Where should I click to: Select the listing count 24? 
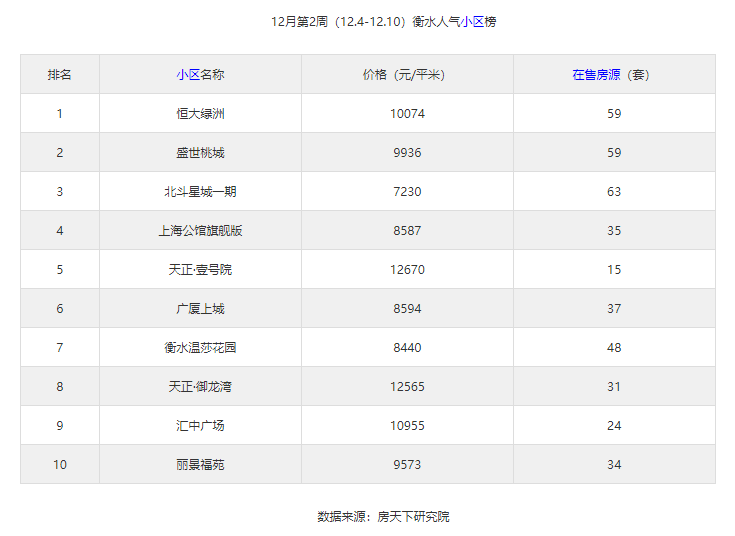tap(614, 425)
